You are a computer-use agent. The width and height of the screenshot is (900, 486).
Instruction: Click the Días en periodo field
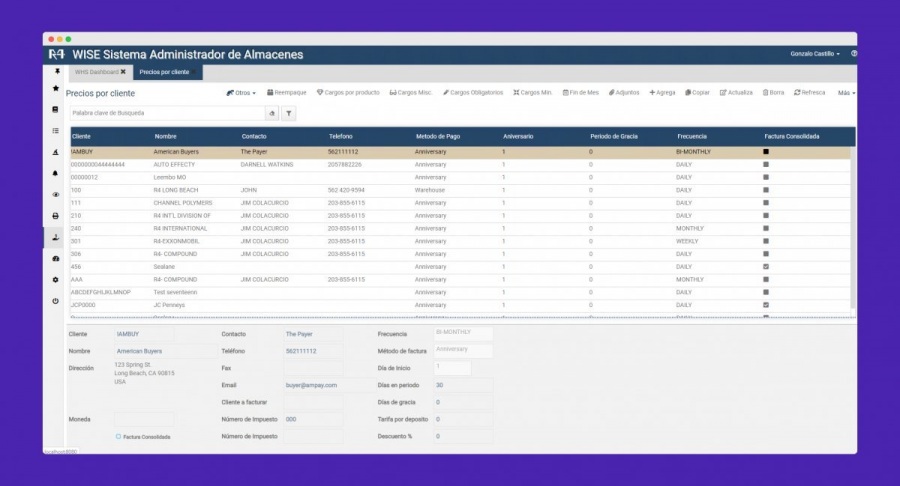click(x=463, y=385)
